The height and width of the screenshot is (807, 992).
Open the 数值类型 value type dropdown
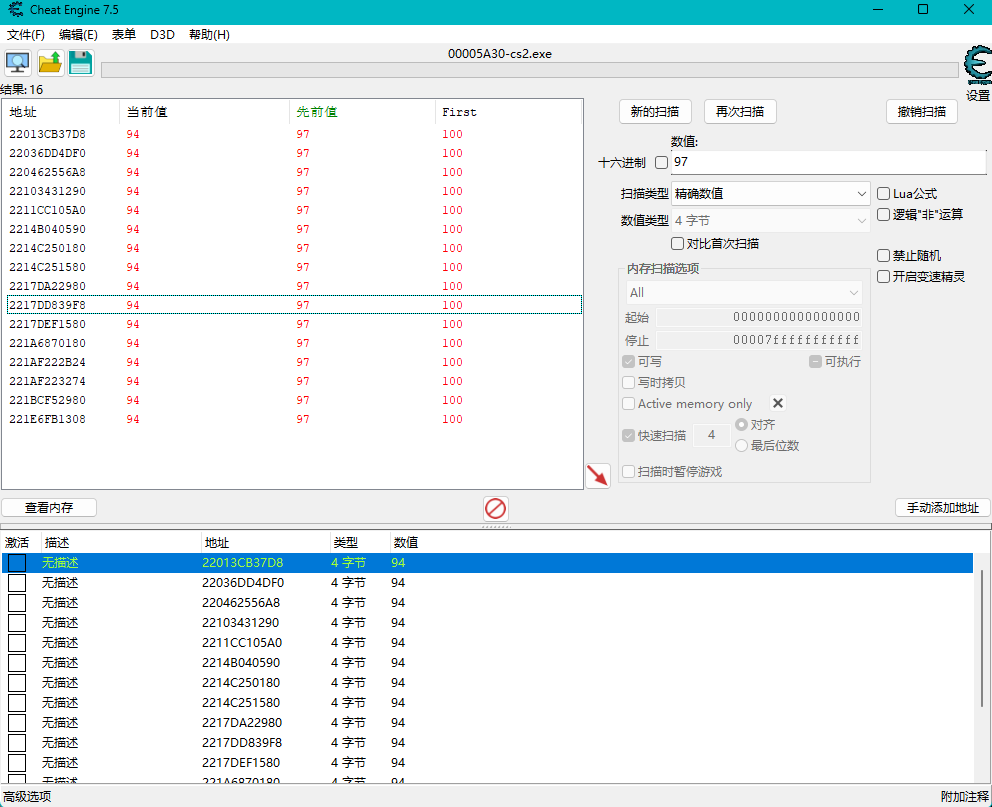[771, 221]
